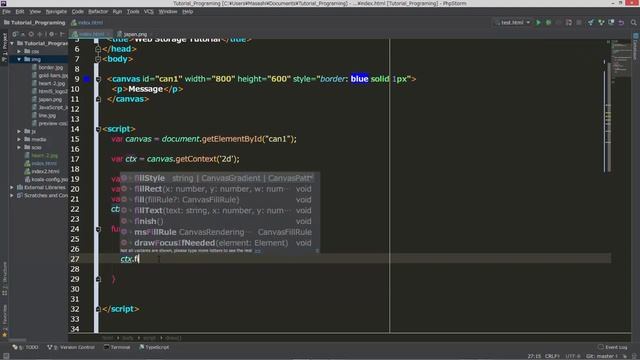The height and width of the screenshot is (360, 640).
Task: Start debugging with the green bug icon
Action: [549, 22]
